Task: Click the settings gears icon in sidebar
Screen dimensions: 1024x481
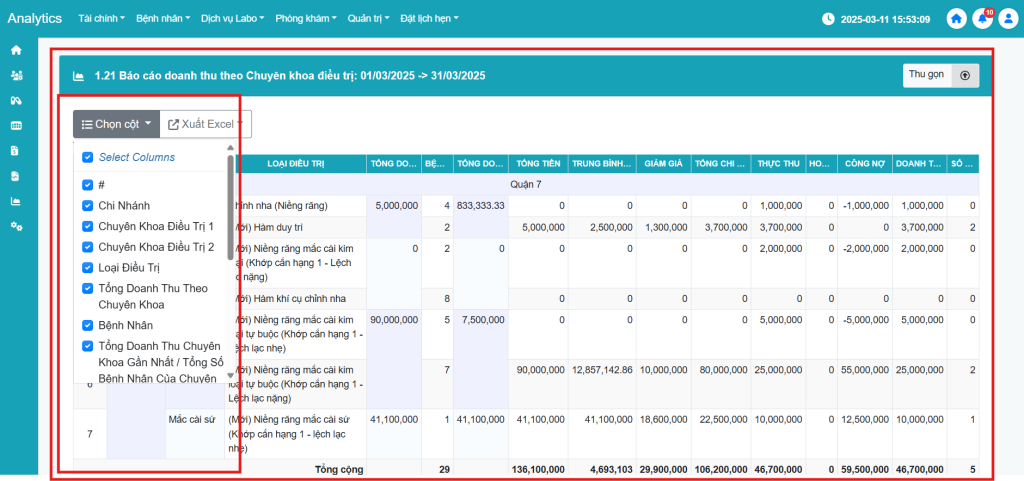Action: pyautogui.click(x=15, y=226)
